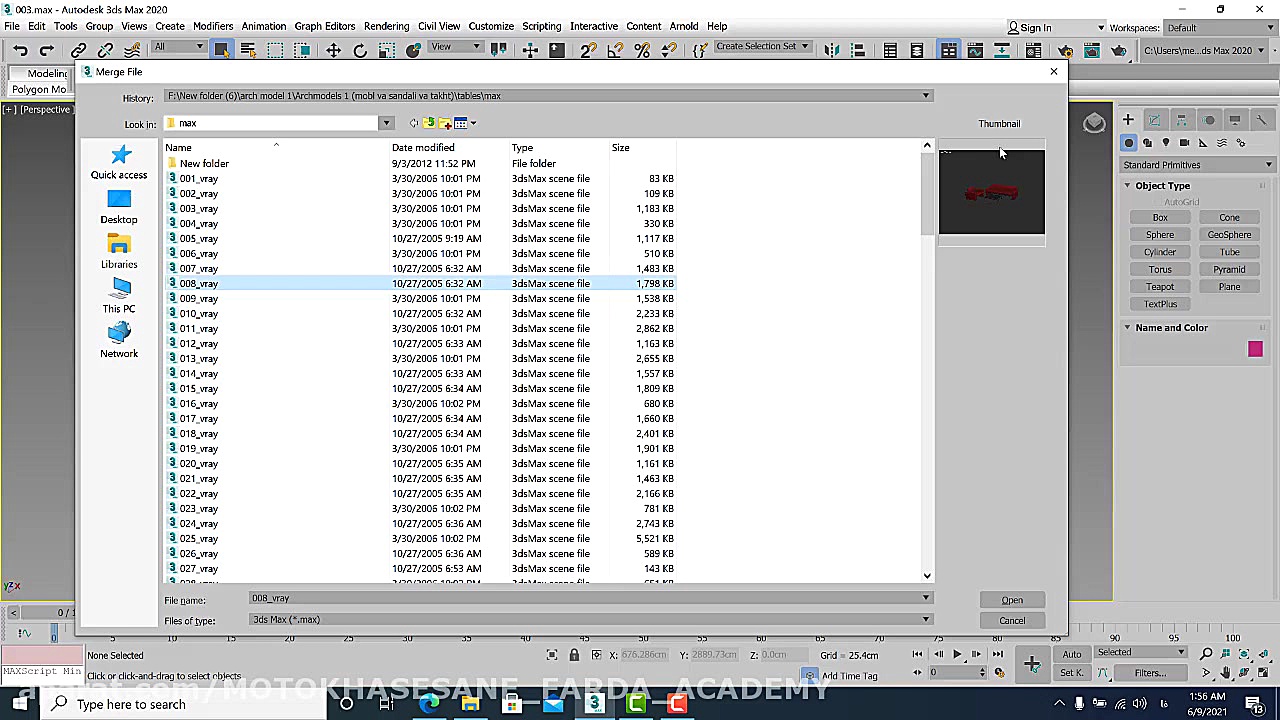Open the View coordinate system dropdown
This screenshot has height=720, width=1280.
click(454, 47)
